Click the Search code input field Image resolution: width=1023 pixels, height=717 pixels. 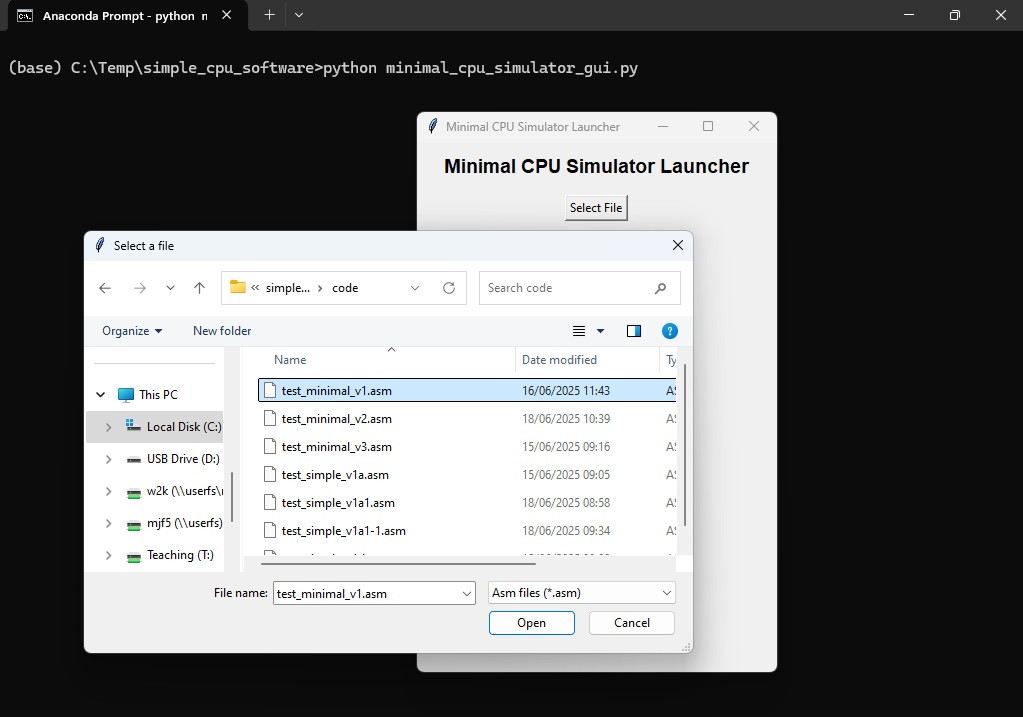(565, 288)
